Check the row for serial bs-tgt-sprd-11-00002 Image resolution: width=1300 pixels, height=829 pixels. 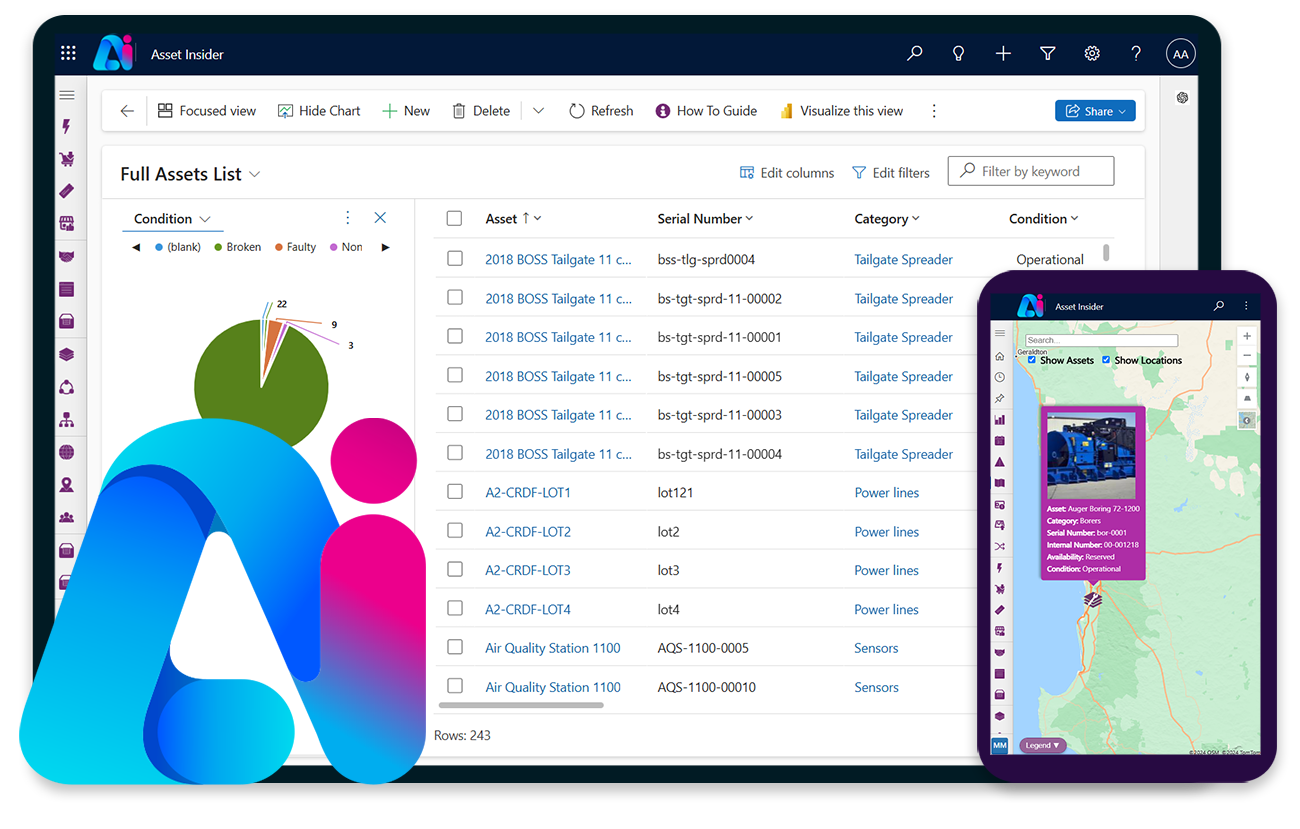[455, 297]
